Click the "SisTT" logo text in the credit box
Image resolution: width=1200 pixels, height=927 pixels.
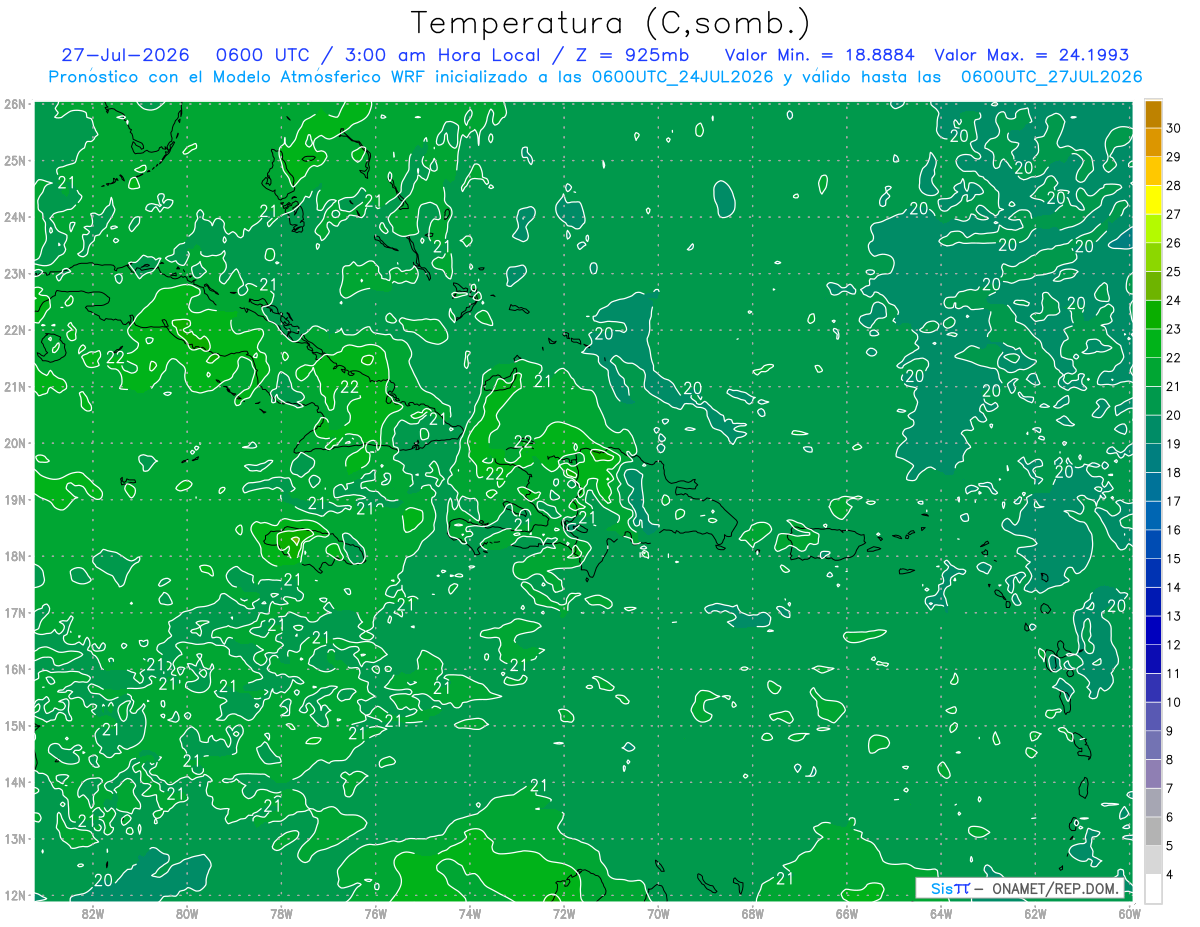tap(950, 888)
